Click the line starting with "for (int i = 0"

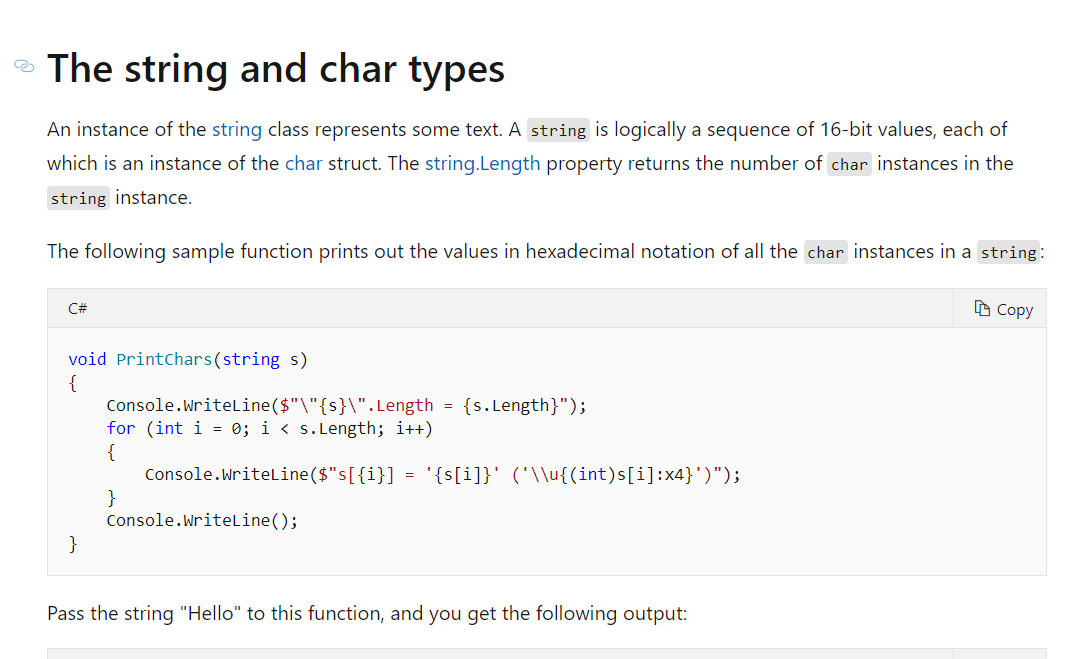click(269, 428)
